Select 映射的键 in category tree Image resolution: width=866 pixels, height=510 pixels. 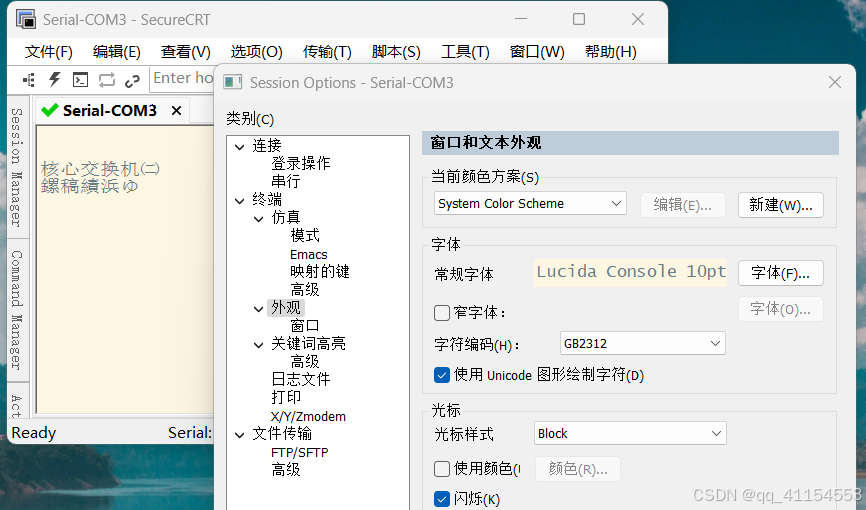(320, 271)
